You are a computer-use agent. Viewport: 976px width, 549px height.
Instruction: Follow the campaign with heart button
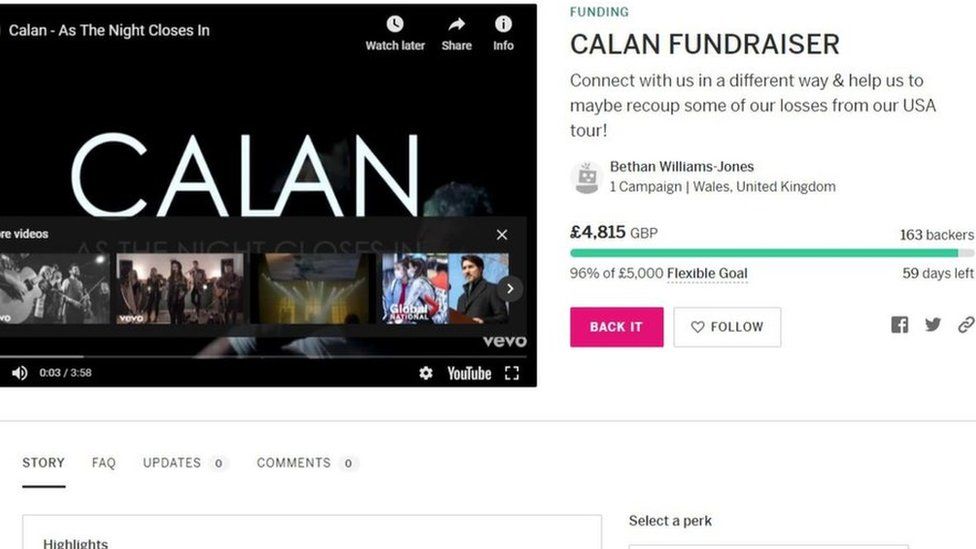(x=727, y=327)
